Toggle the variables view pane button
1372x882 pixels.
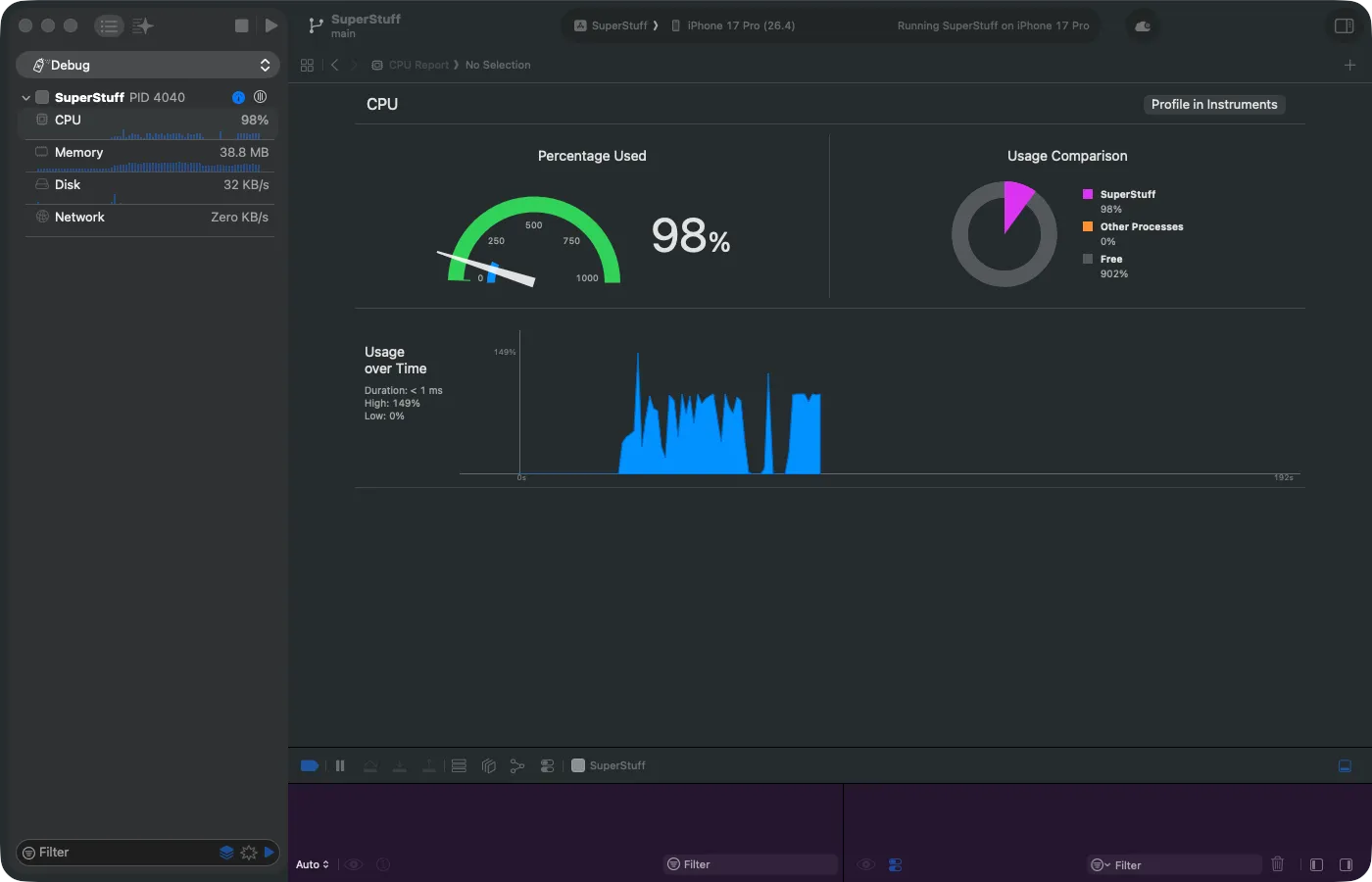[1317, 865]
